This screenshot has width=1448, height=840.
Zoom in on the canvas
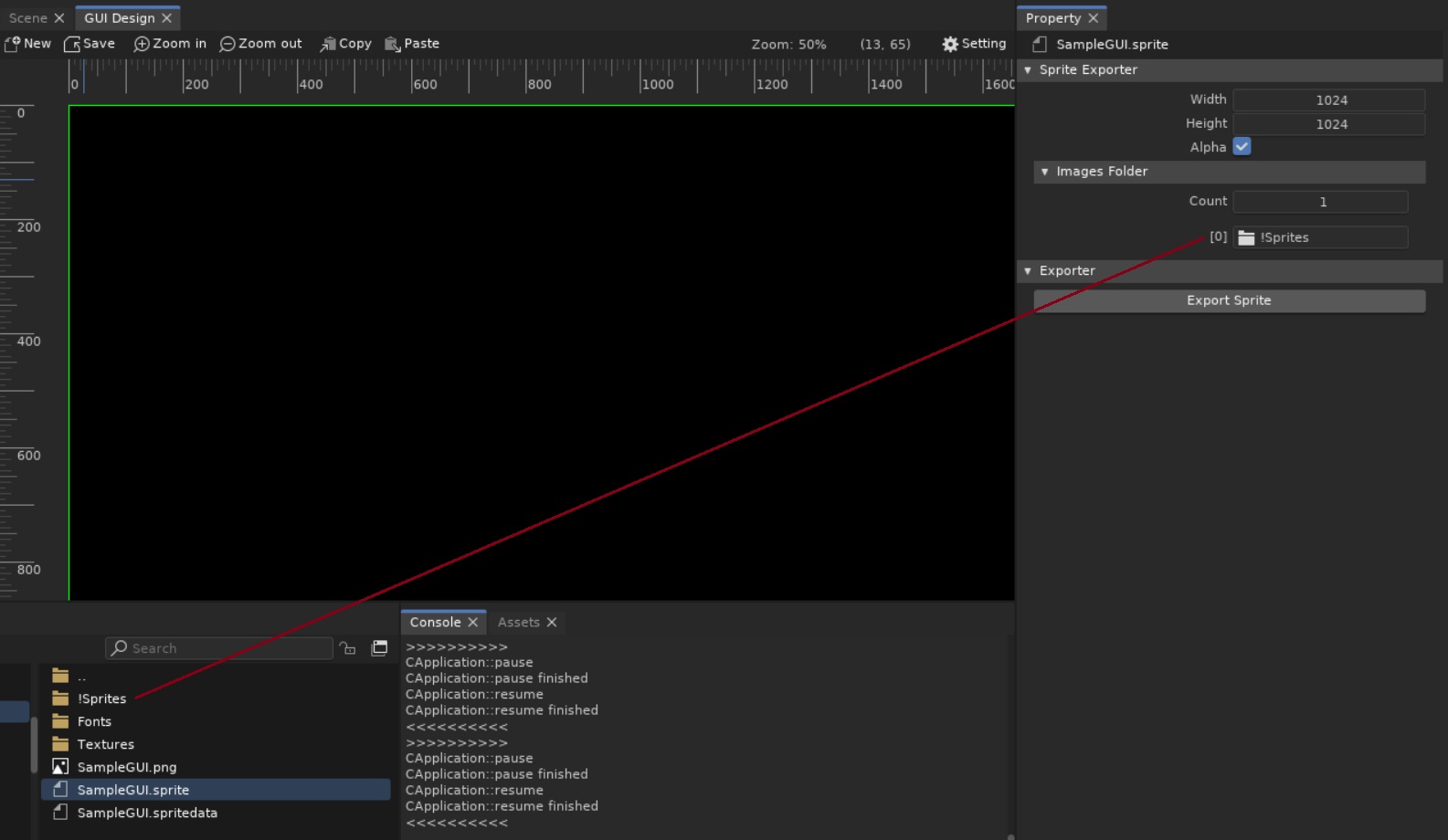(x=170, y=44)
